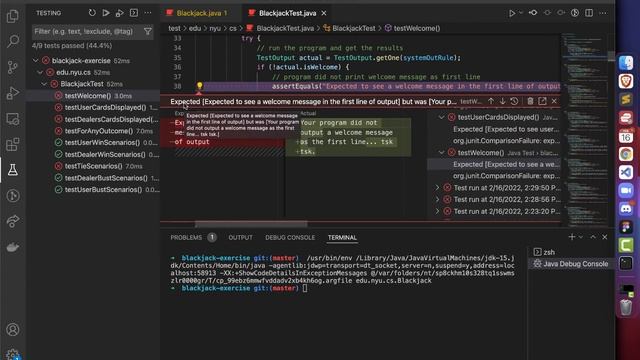Select the Java Debug Console terminal
The height and width of the screenshot is (360, 640).
point(571,264)
